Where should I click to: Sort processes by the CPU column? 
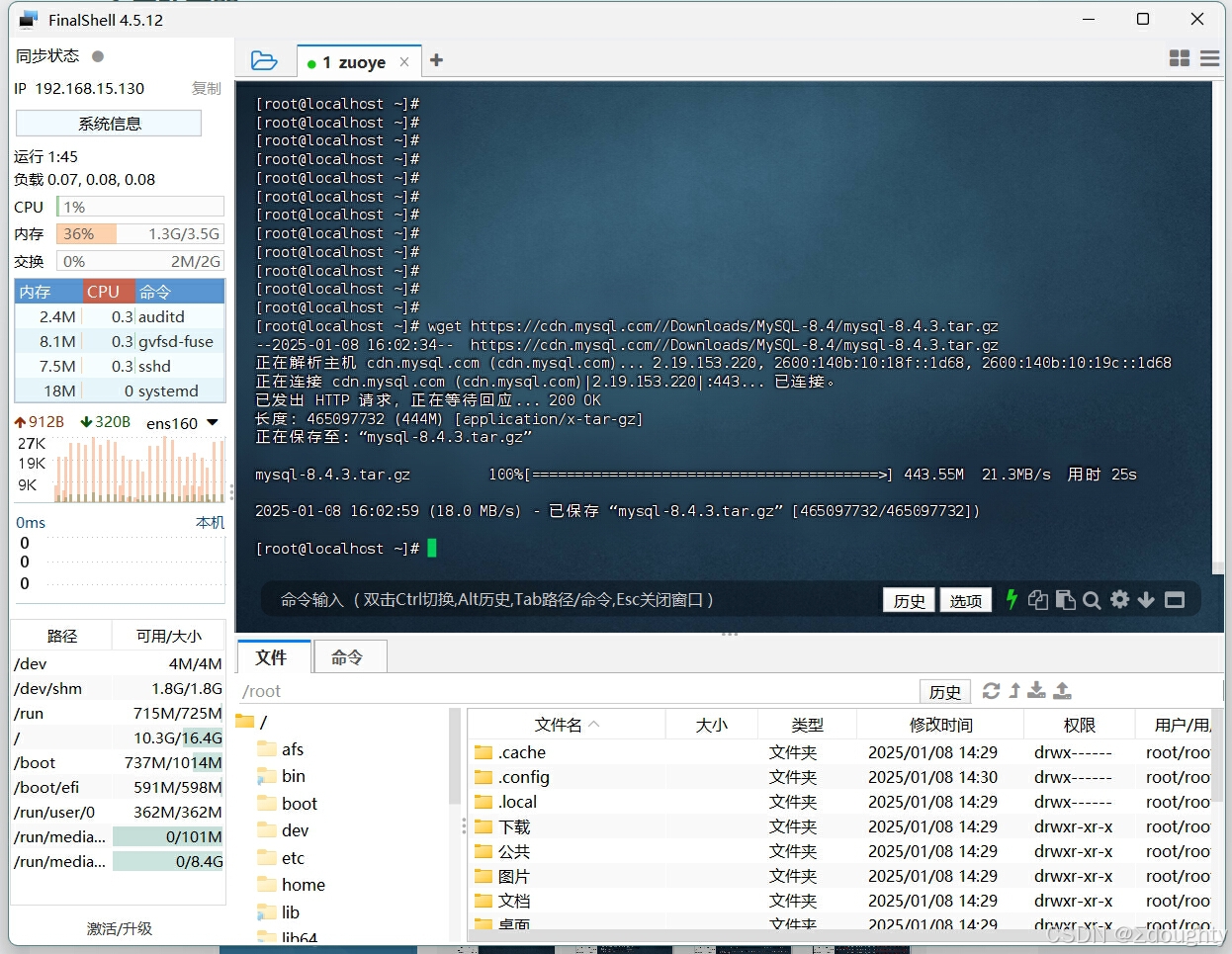108,292
